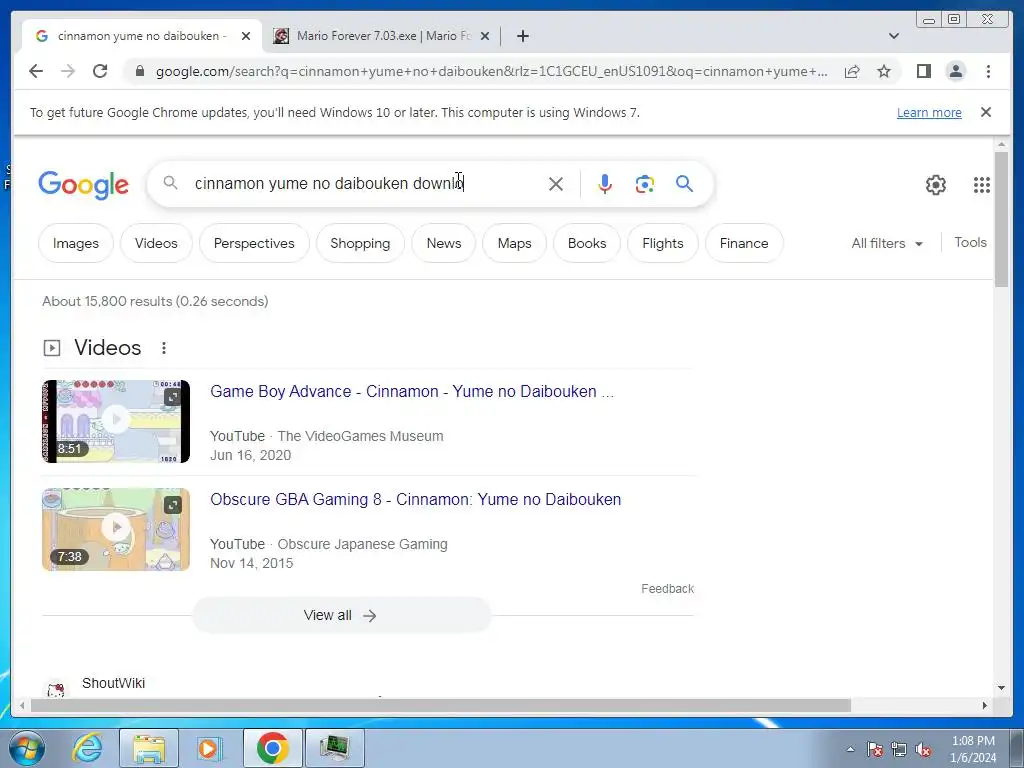Switch to the Mario Forever 7.03.exe tab

point(381,36)
